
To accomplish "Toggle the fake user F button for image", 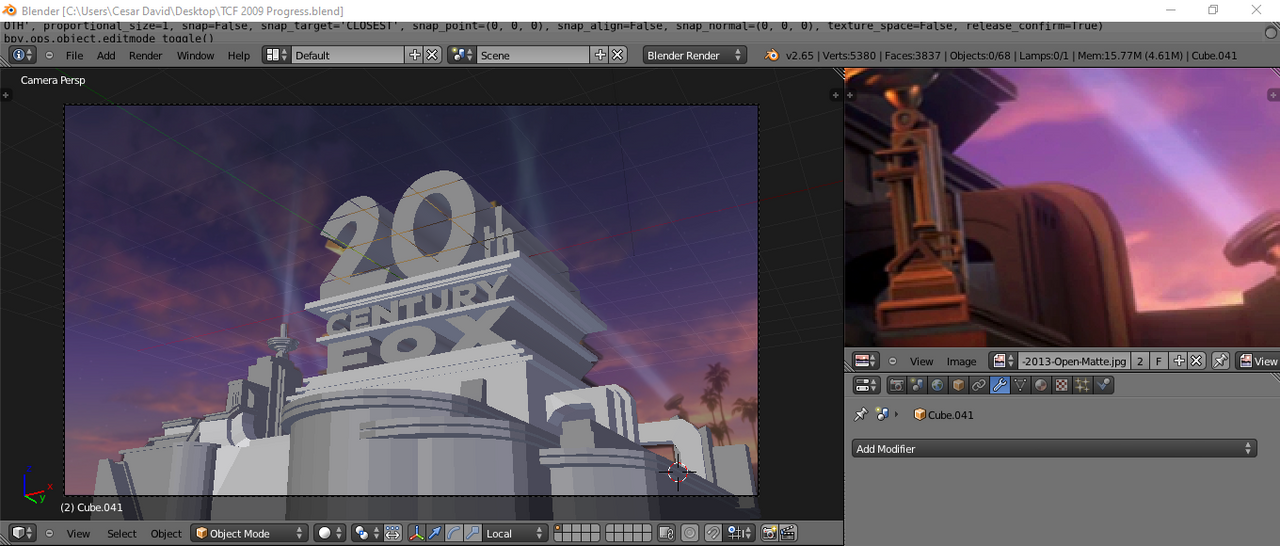I will click(x=1159, y=361).
